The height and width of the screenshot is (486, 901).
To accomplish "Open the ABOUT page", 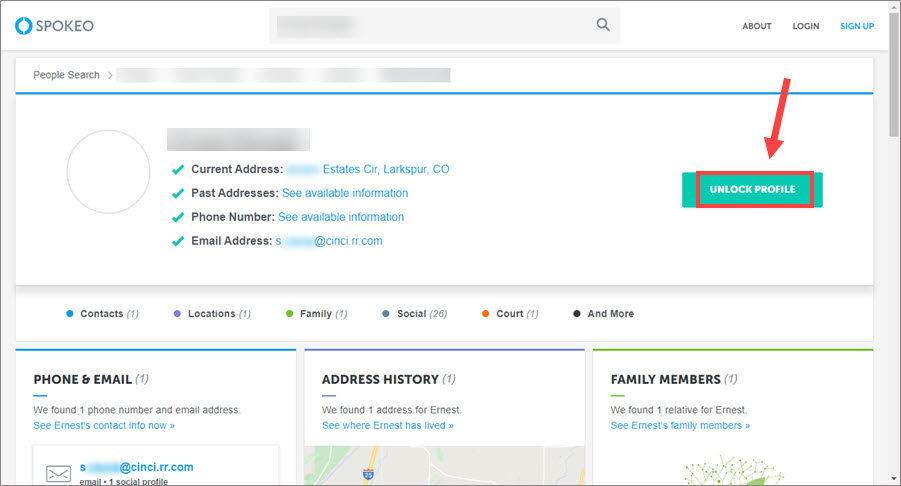I will coord(757,26).
